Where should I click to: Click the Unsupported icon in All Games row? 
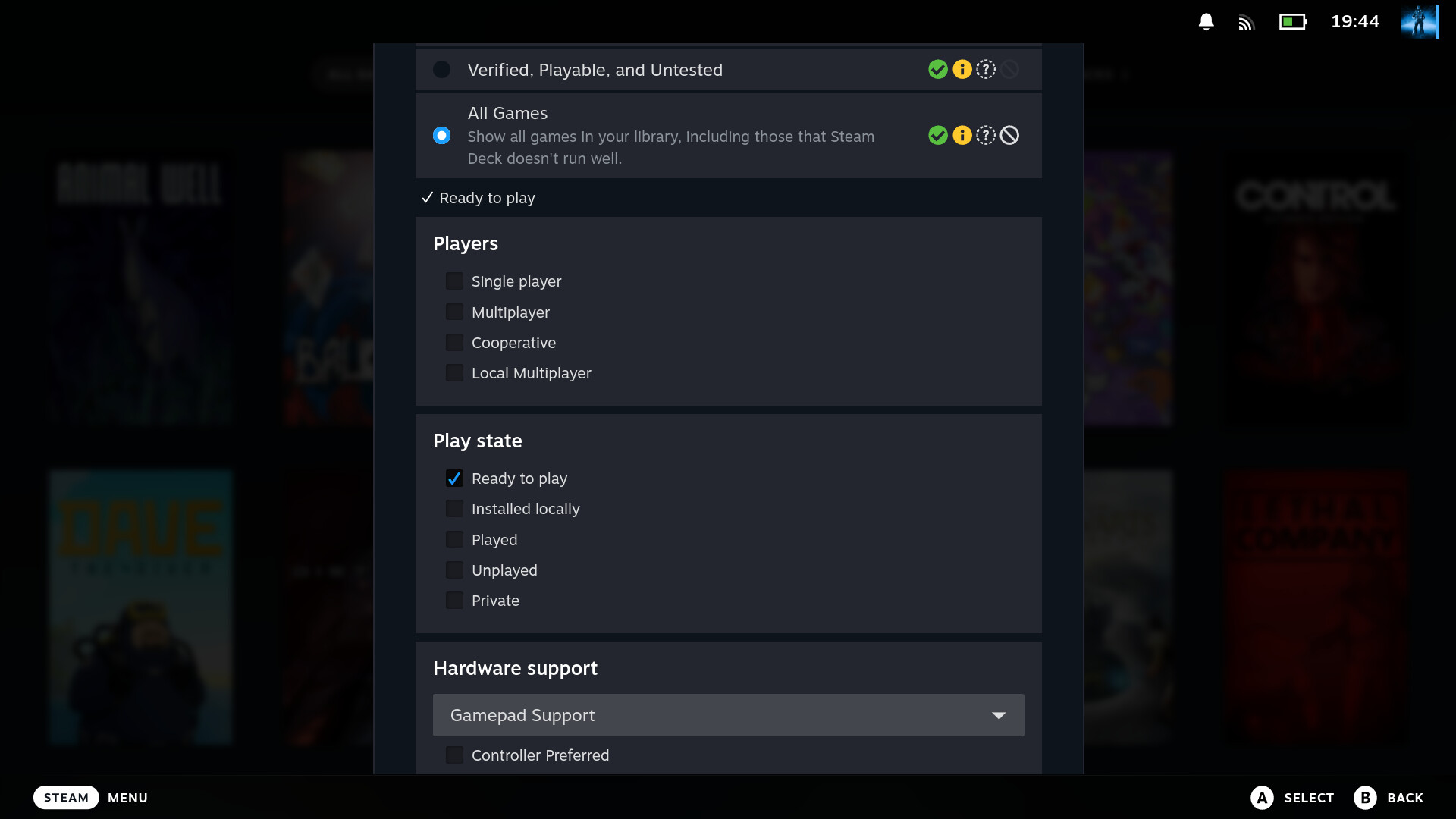[1009, 136]
